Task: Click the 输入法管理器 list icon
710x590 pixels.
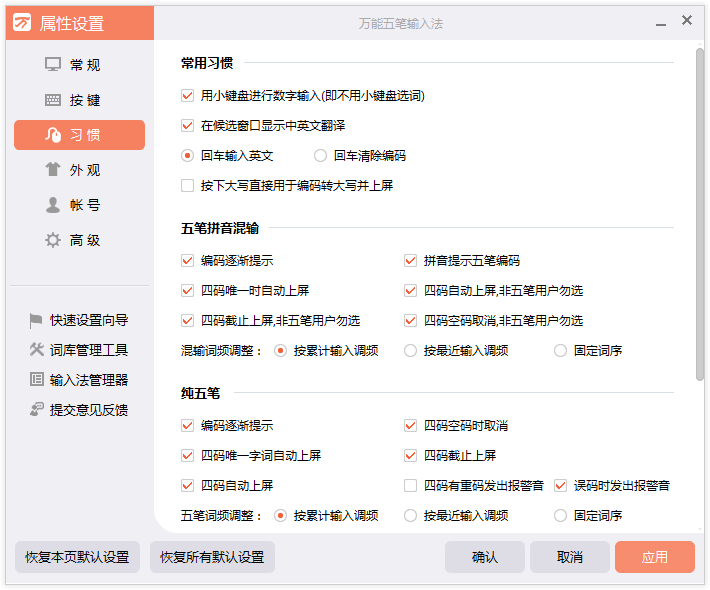Action: tap(37, 380)
